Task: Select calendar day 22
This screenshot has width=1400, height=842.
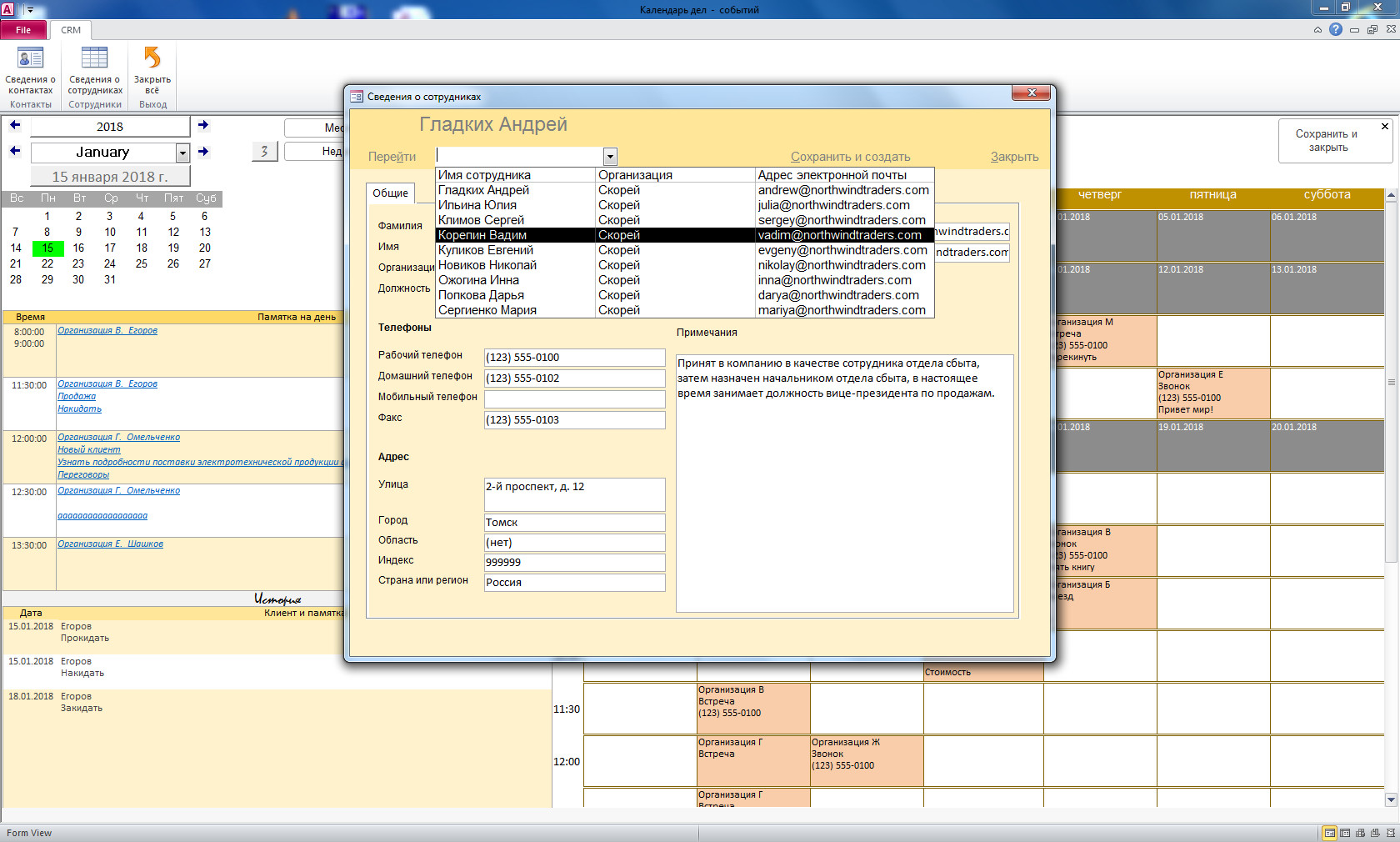Action: coord(47,264)
